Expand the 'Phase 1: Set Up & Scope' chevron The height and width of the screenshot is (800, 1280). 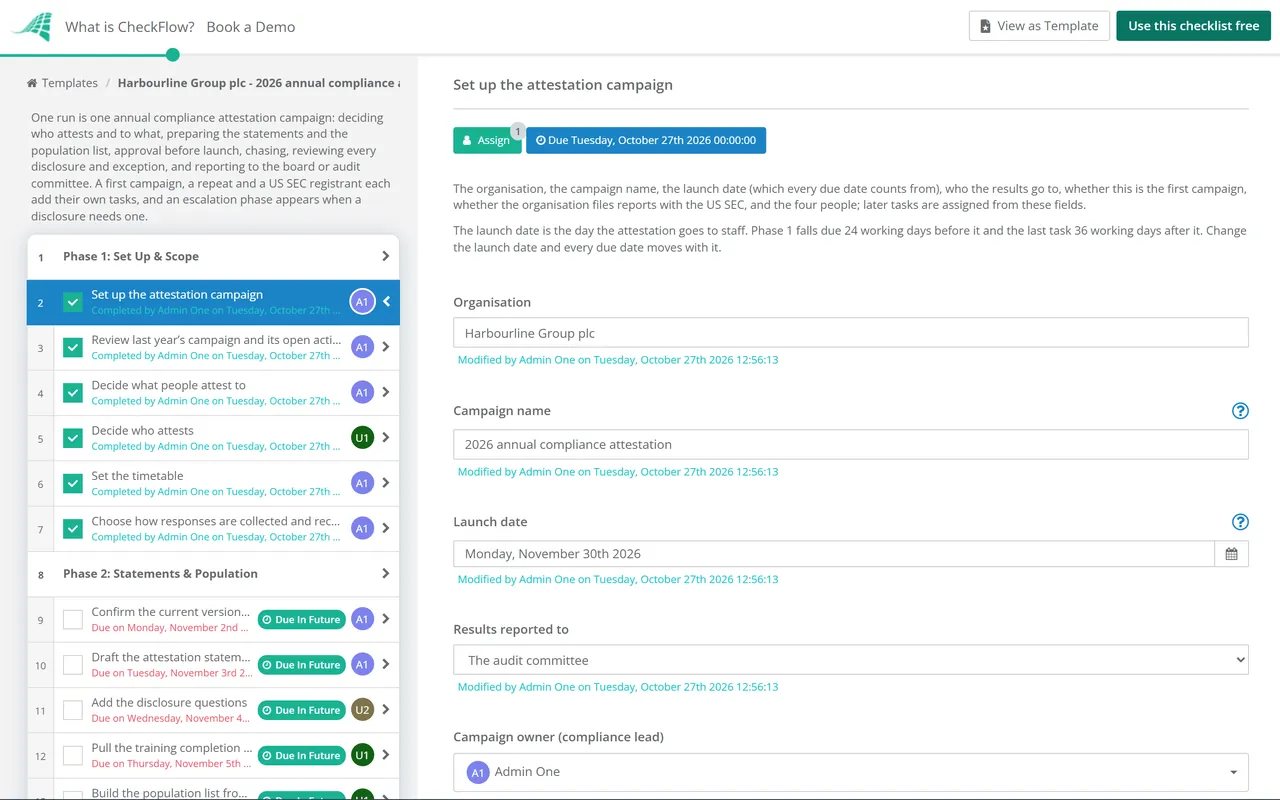[386, 257]
